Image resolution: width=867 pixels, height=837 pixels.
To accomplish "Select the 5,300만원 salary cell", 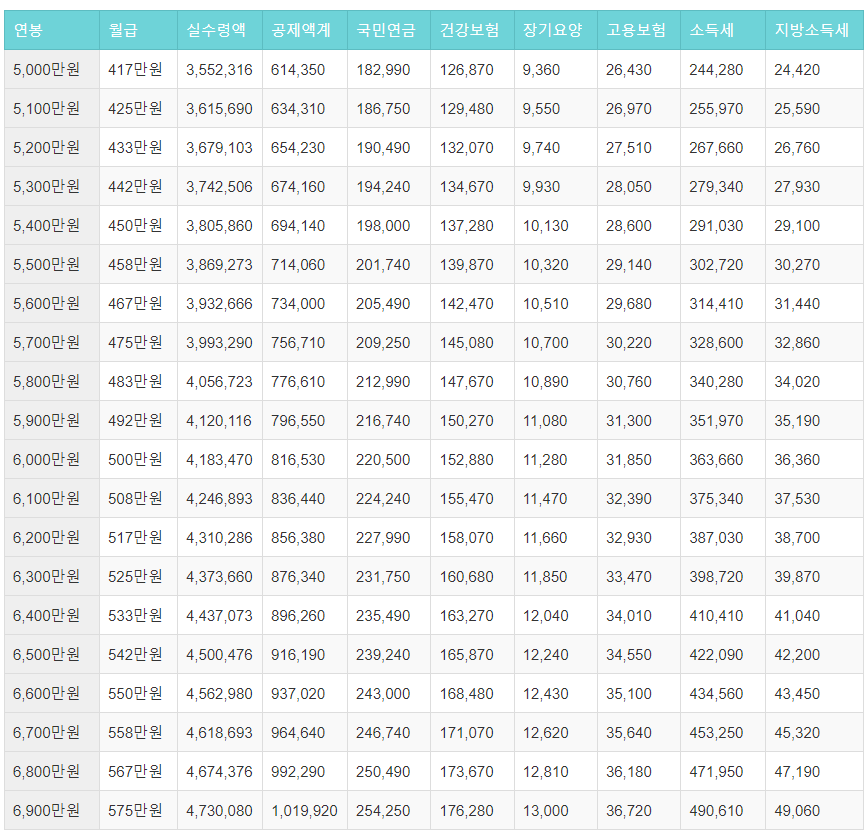I will pyautogui.click(x=52, y=186).
